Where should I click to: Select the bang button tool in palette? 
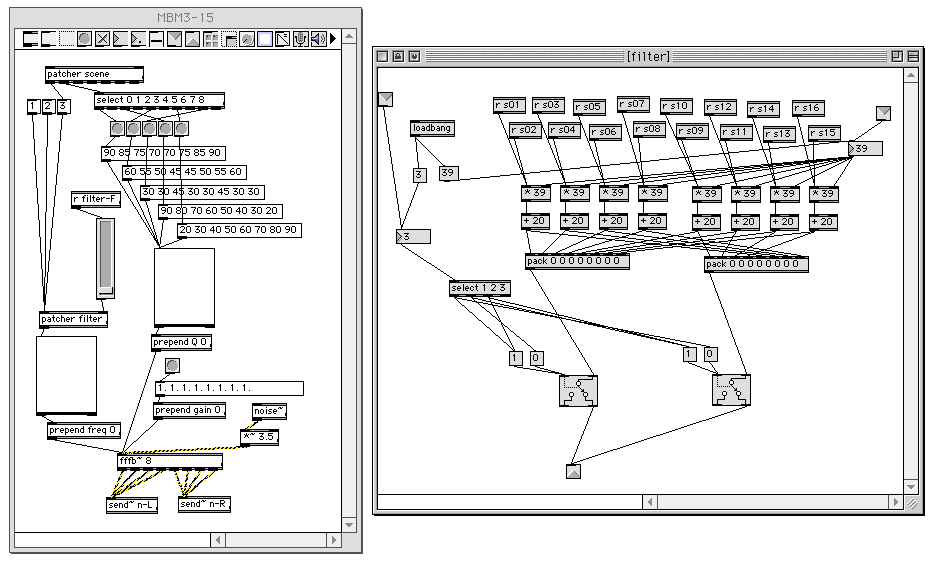pyautogui.click(x=85, y=39)
